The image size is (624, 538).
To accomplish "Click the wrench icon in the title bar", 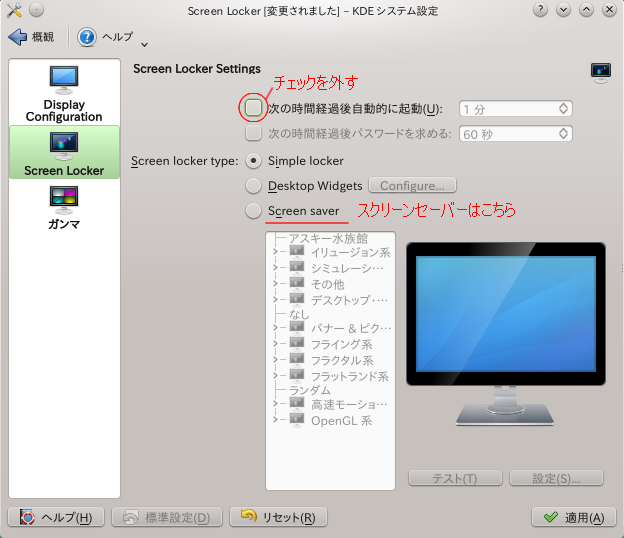I will coord(13,10).
